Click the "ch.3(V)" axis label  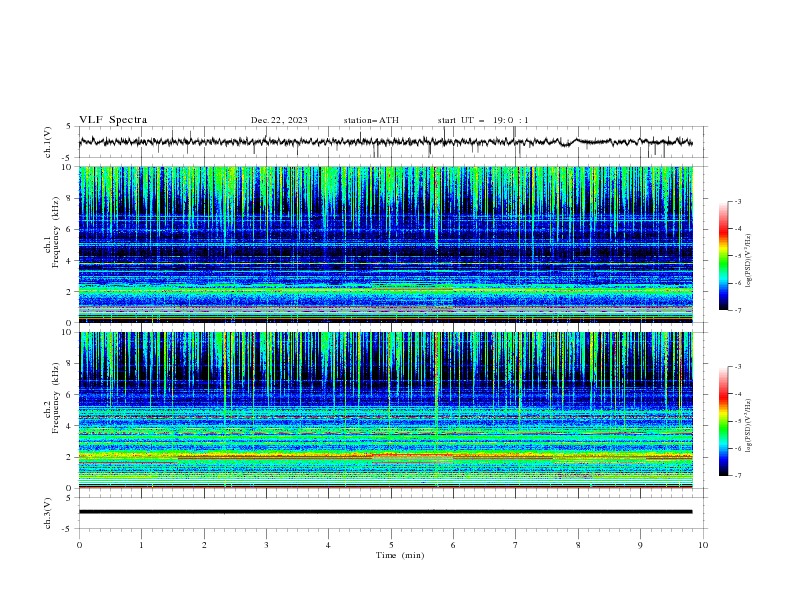tap(48, 513)
